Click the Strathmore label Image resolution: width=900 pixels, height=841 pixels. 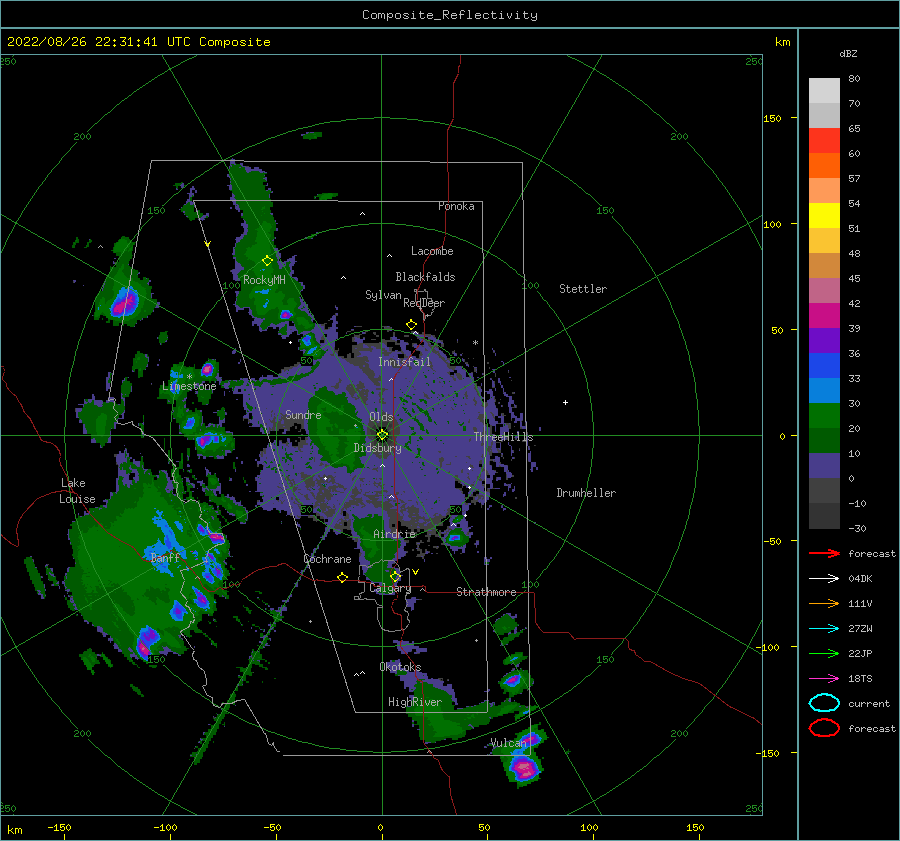486,592
